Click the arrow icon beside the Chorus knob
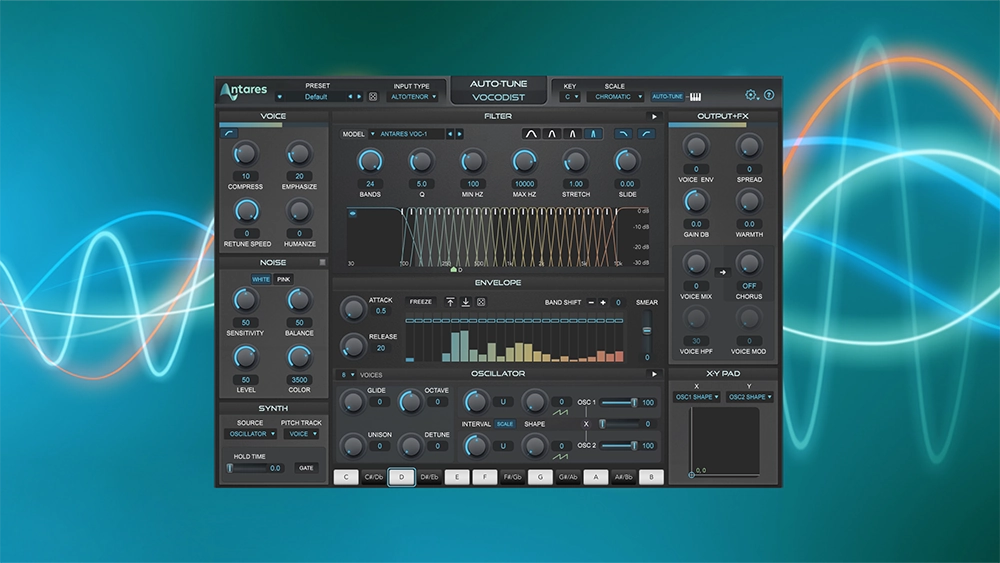Viewport: 1000px width, 563px height. pyautogui.click(x=723, y=270)
